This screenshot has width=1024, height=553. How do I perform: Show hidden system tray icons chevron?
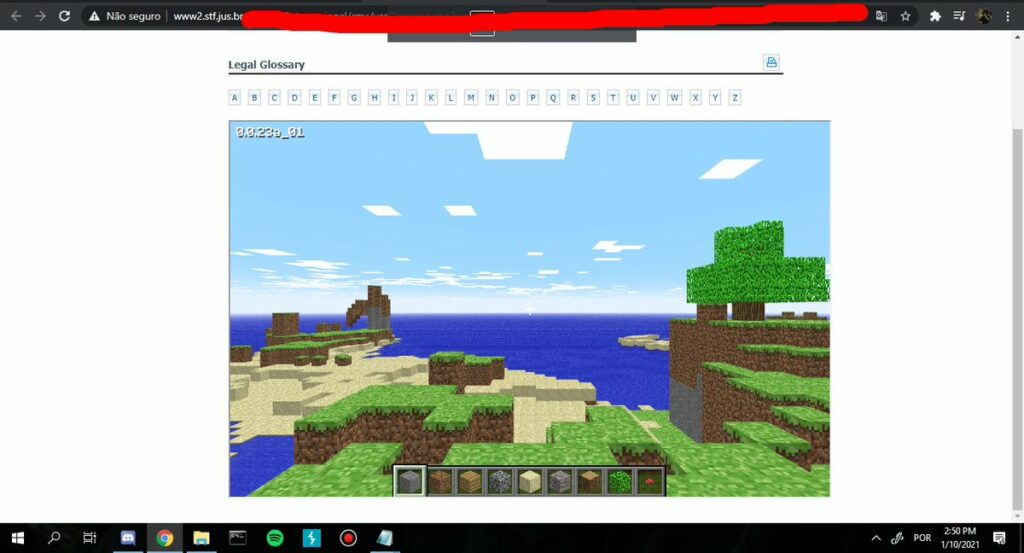point(876,538)
